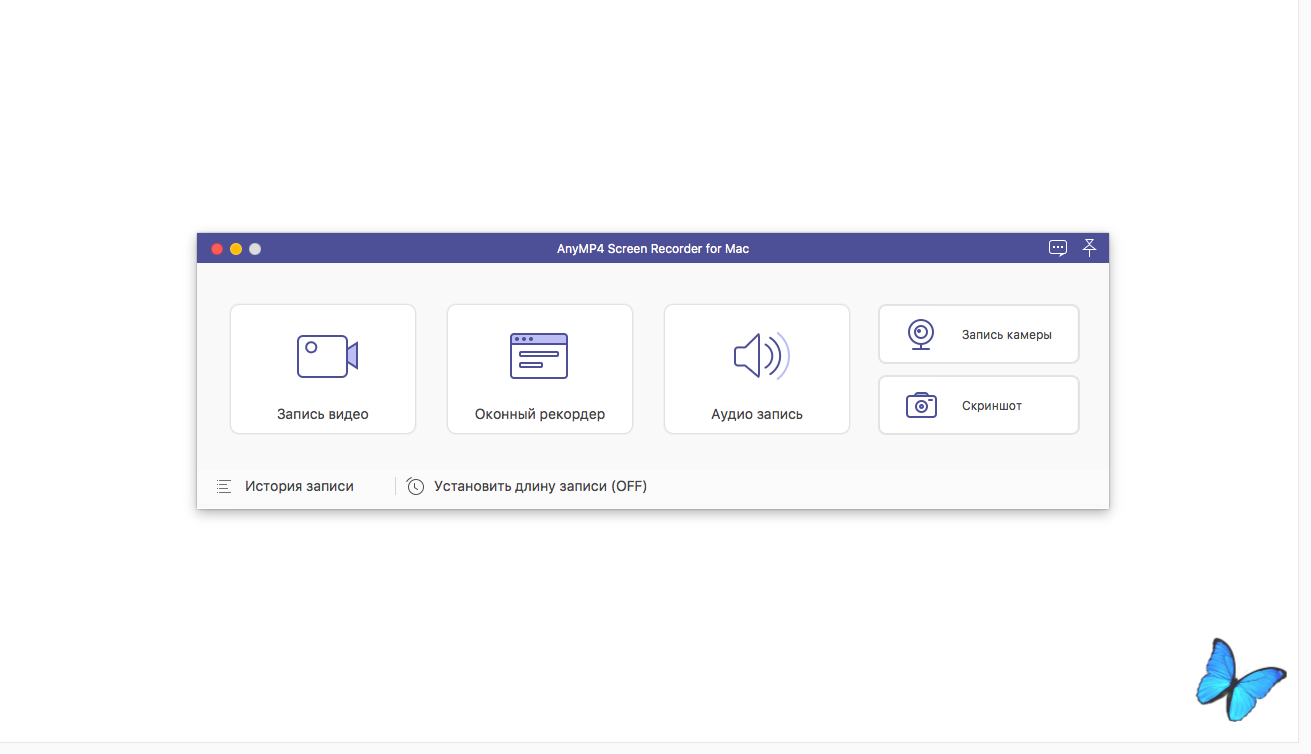Image resolution: width=1311 pixels, height=754 pixels.
Task: Click the blue butterfly image
Action: click(1240, 680)
